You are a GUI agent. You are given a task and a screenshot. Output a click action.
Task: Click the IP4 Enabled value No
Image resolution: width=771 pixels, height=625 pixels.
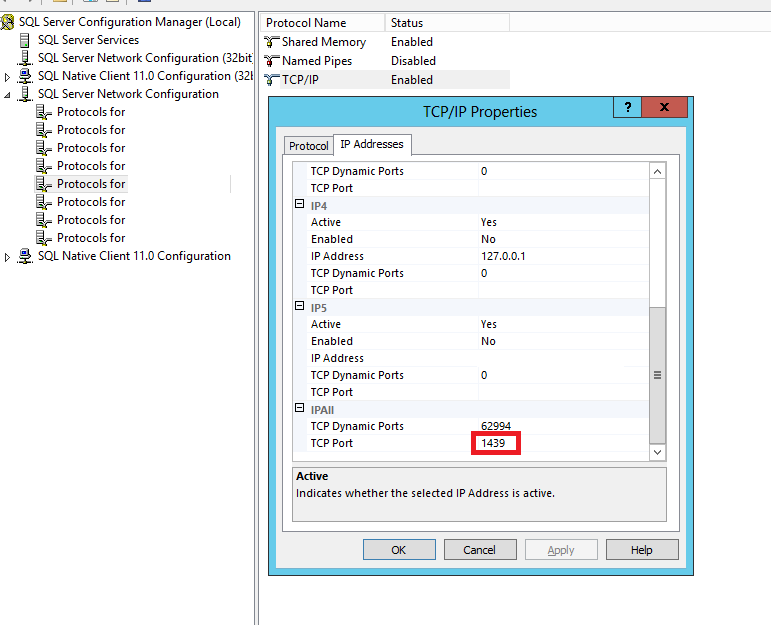click(488, 239)
